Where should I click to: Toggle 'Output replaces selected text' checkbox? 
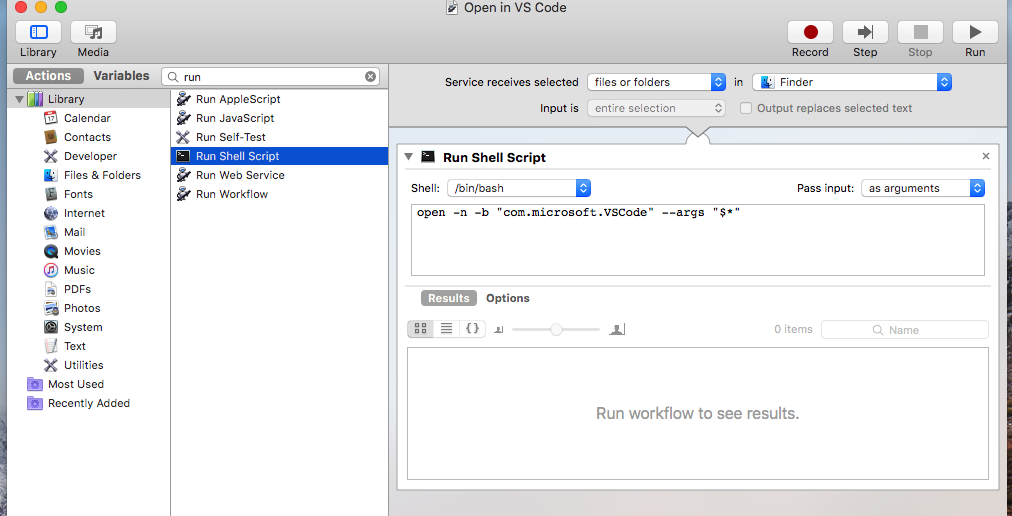[745, 108]
